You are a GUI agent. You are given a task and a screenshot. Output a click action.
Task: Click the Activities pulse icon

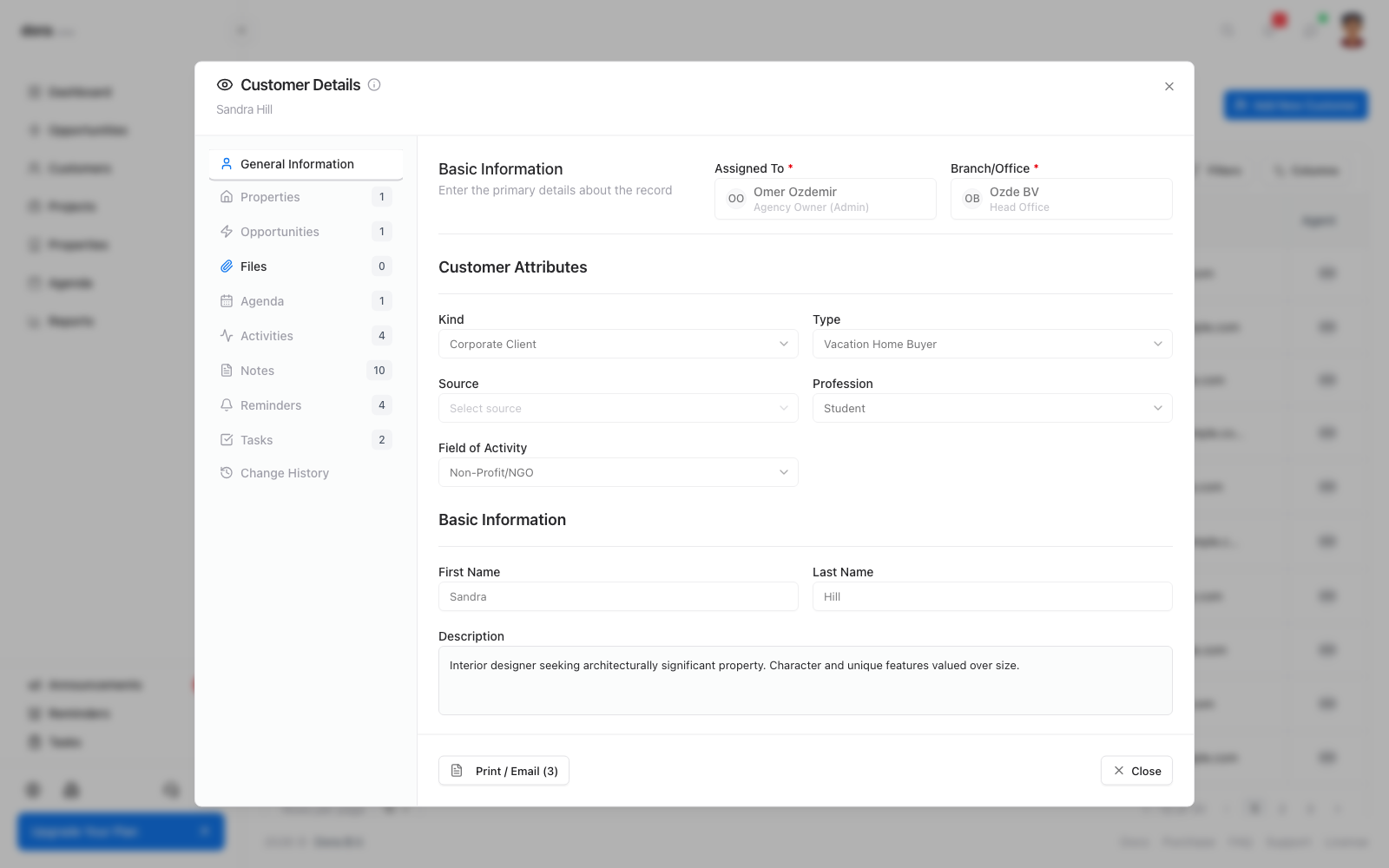tap(227, 336)
